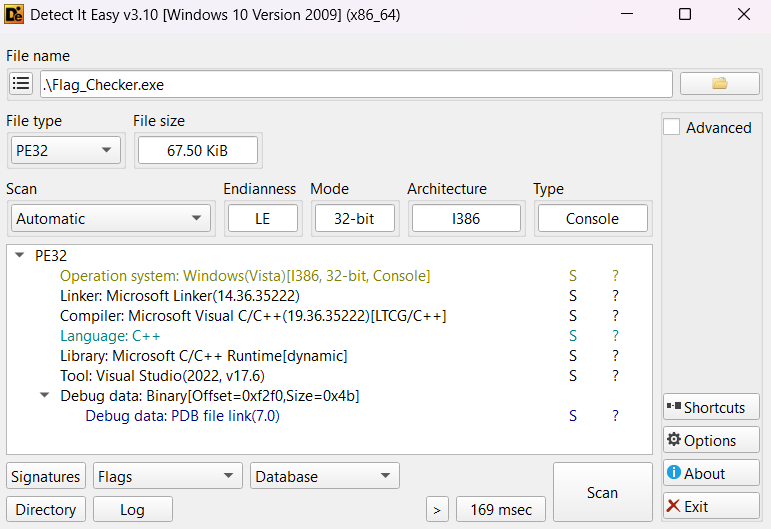Open the Flags dropdown
This screenshot has width=771, height=529.
click(x=167, y=476)
